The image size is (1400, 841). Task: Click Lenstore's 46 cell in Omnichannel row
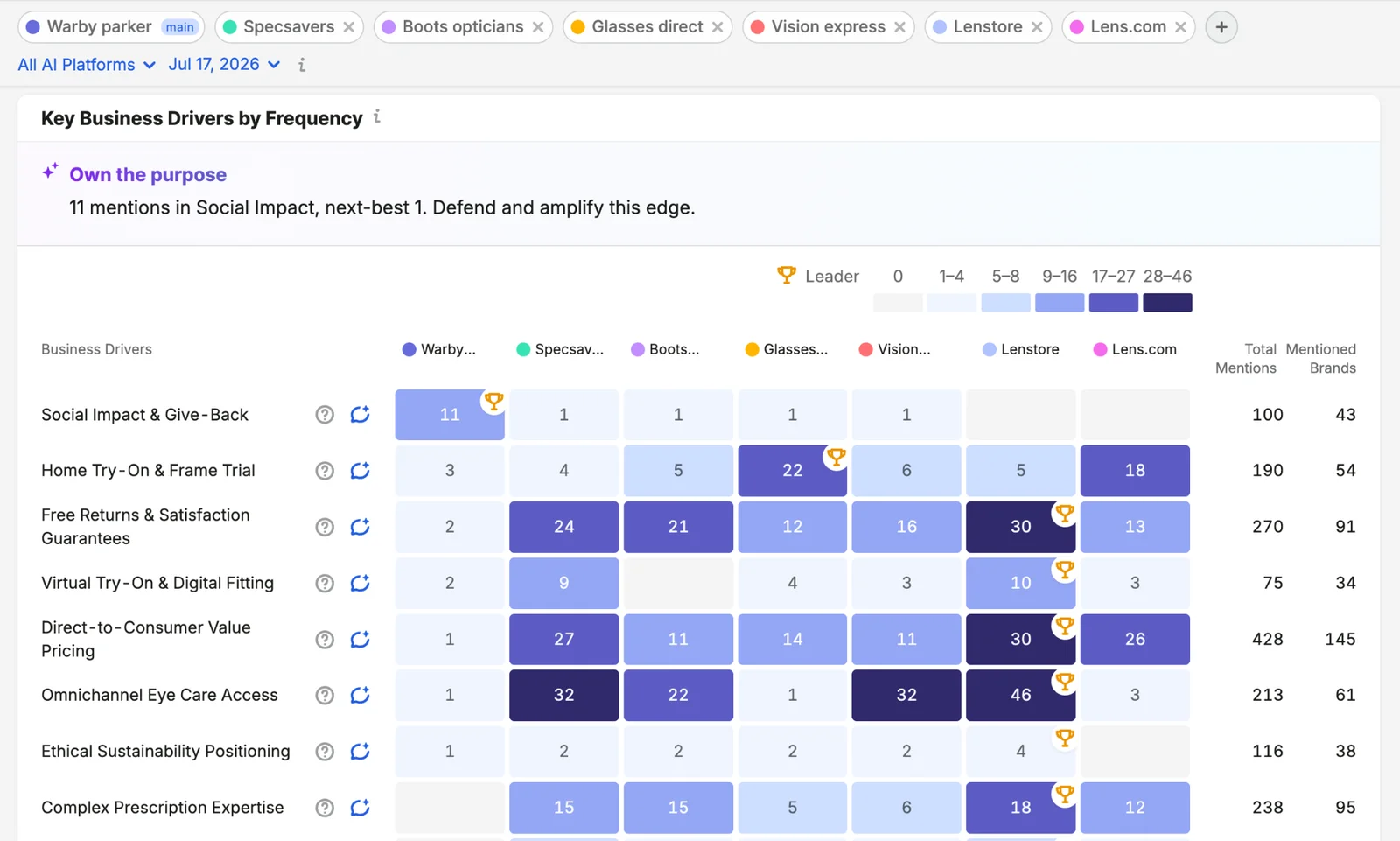tap(1020, 695)
